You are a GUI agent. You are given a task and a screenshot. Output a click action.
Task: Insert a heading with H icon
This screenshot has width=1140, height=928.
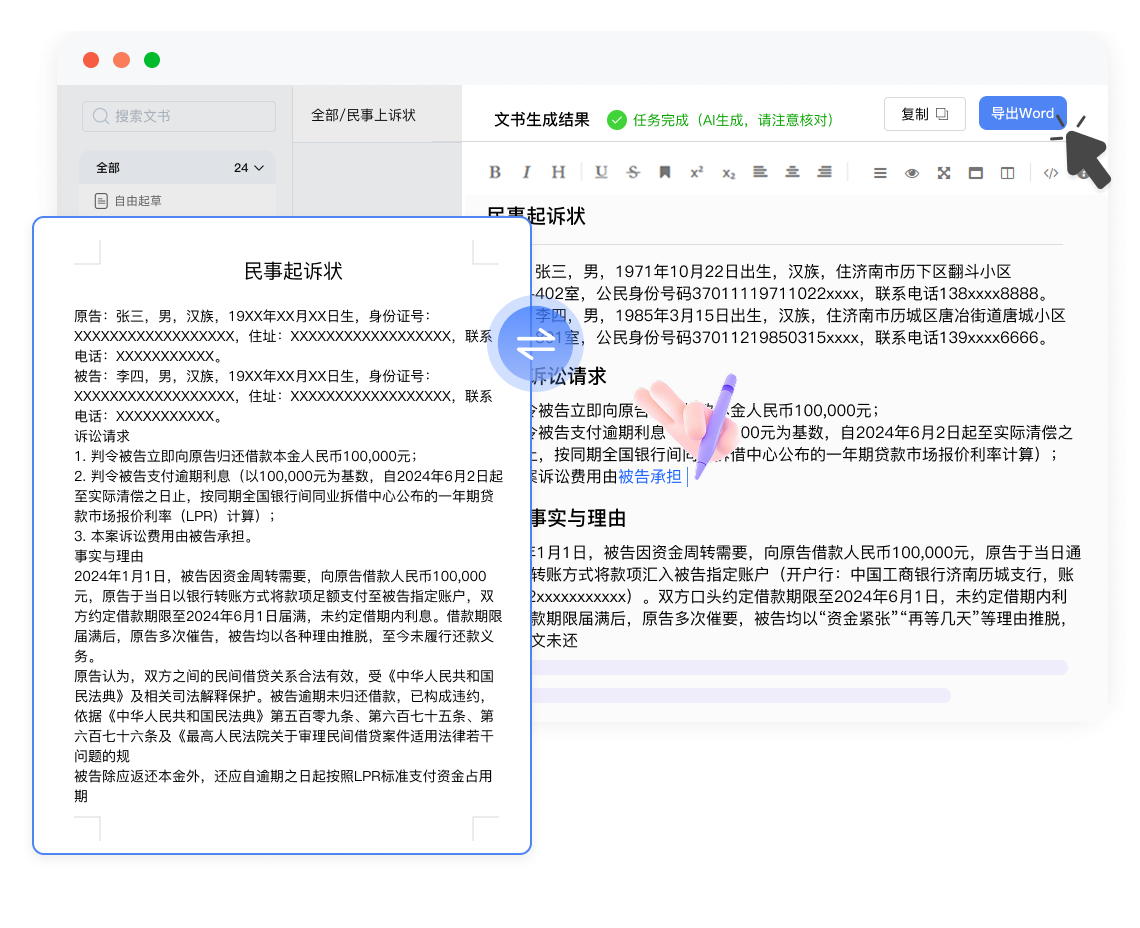tap(559, 172)
